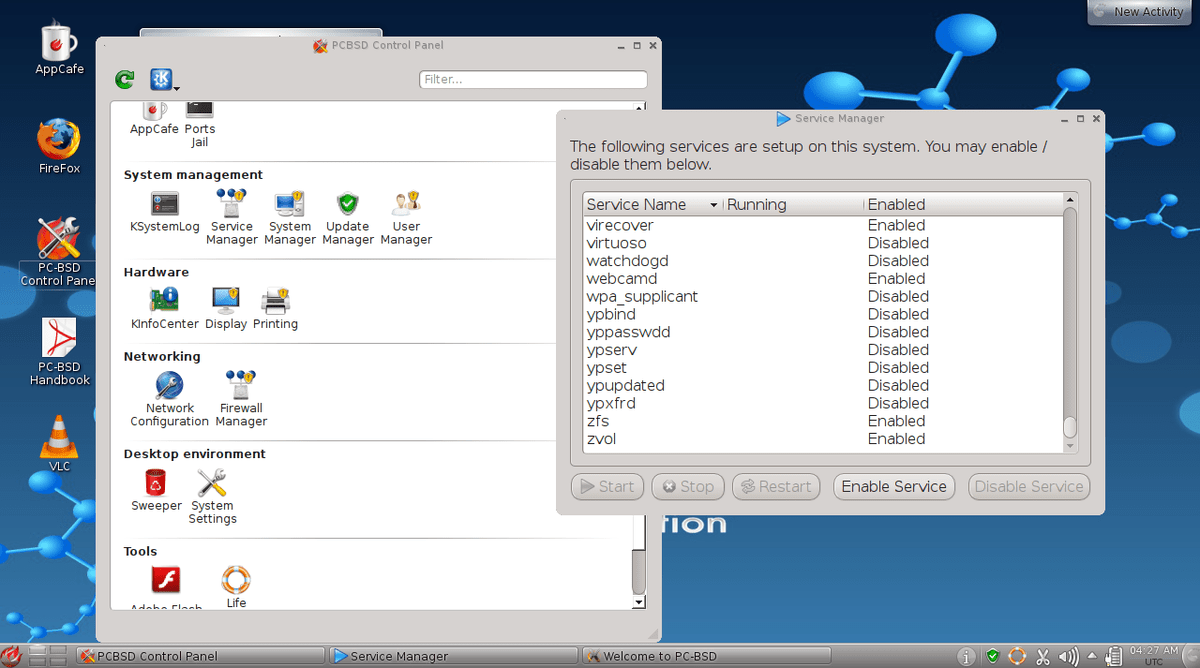The width and height of the screenshot is (1200, 668).
Task: Click the New Activity button
Action: click(x=1141, y=12)
